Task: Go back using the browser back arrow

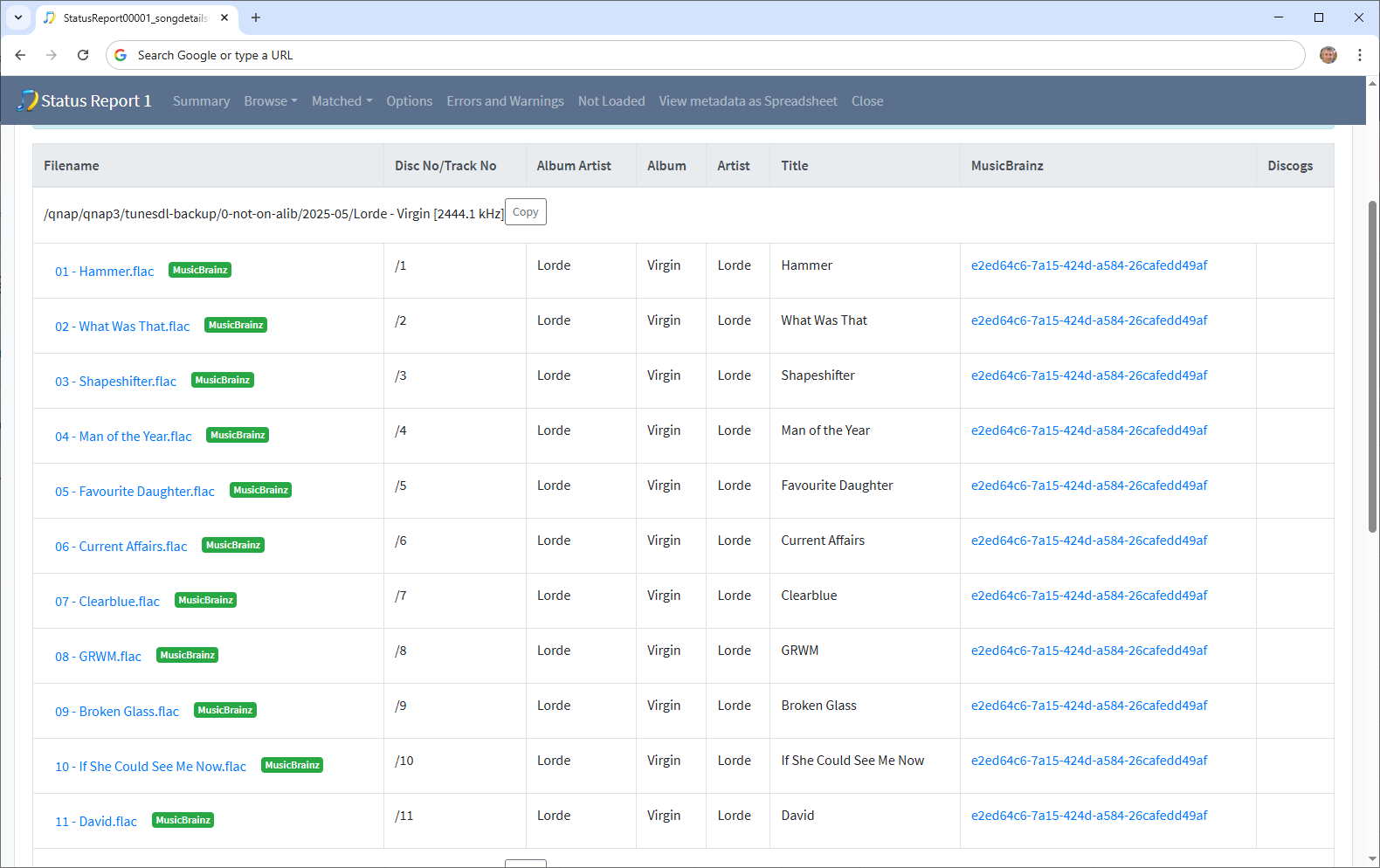Action: pyautogui.click(x=20, y=55)
